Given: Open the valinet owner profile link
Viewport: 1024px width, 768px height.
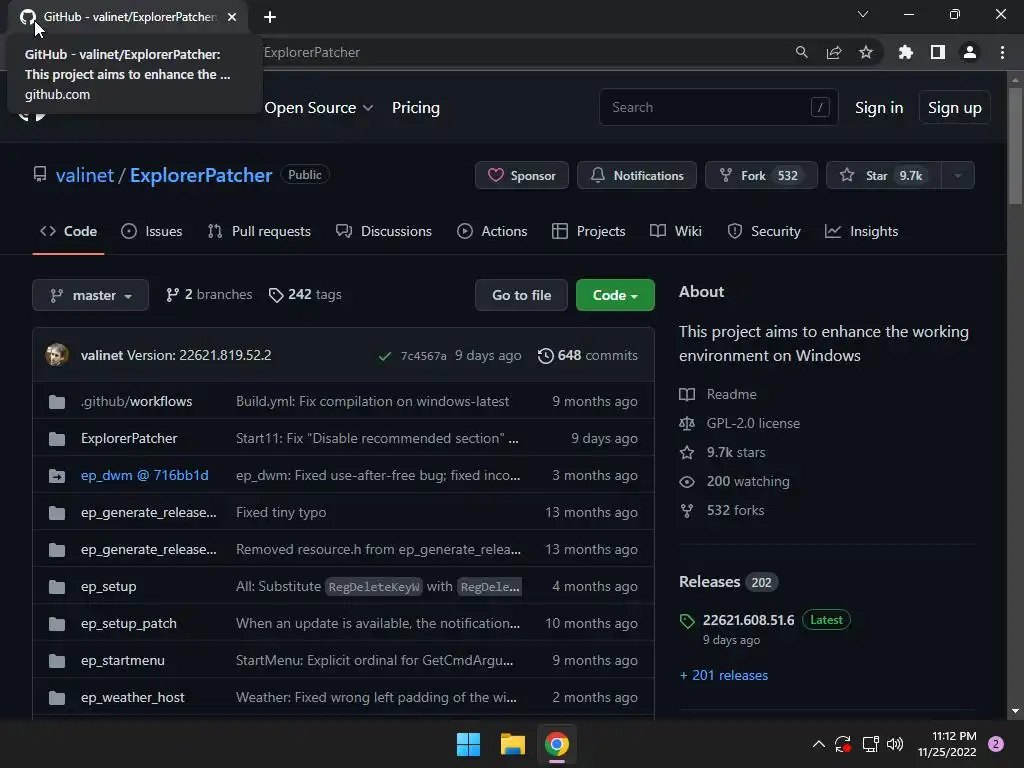Looking at the screenshot, I should pyautogui.click(x=85, y=176).
